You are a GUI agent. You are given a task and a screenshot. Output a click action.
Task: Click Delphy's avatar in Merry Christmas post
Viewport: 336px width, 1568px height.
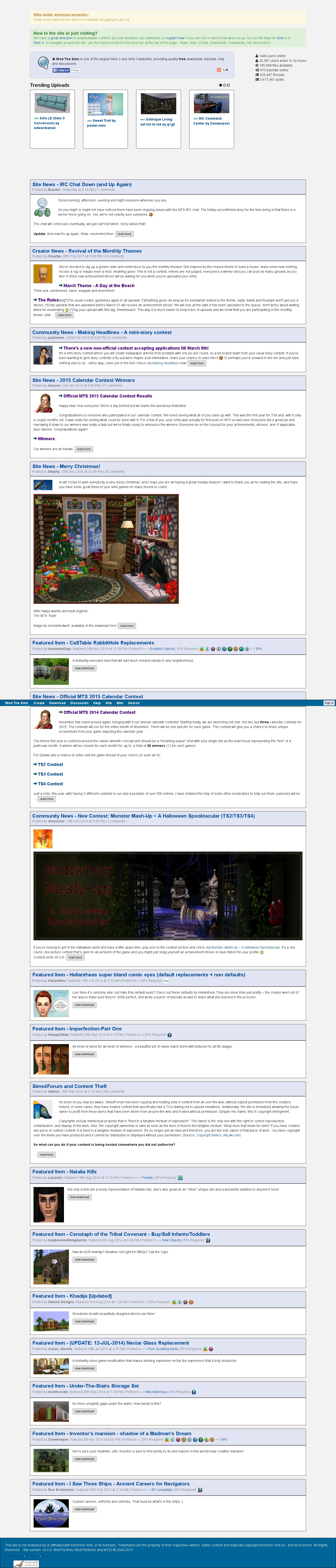[43, 485]
